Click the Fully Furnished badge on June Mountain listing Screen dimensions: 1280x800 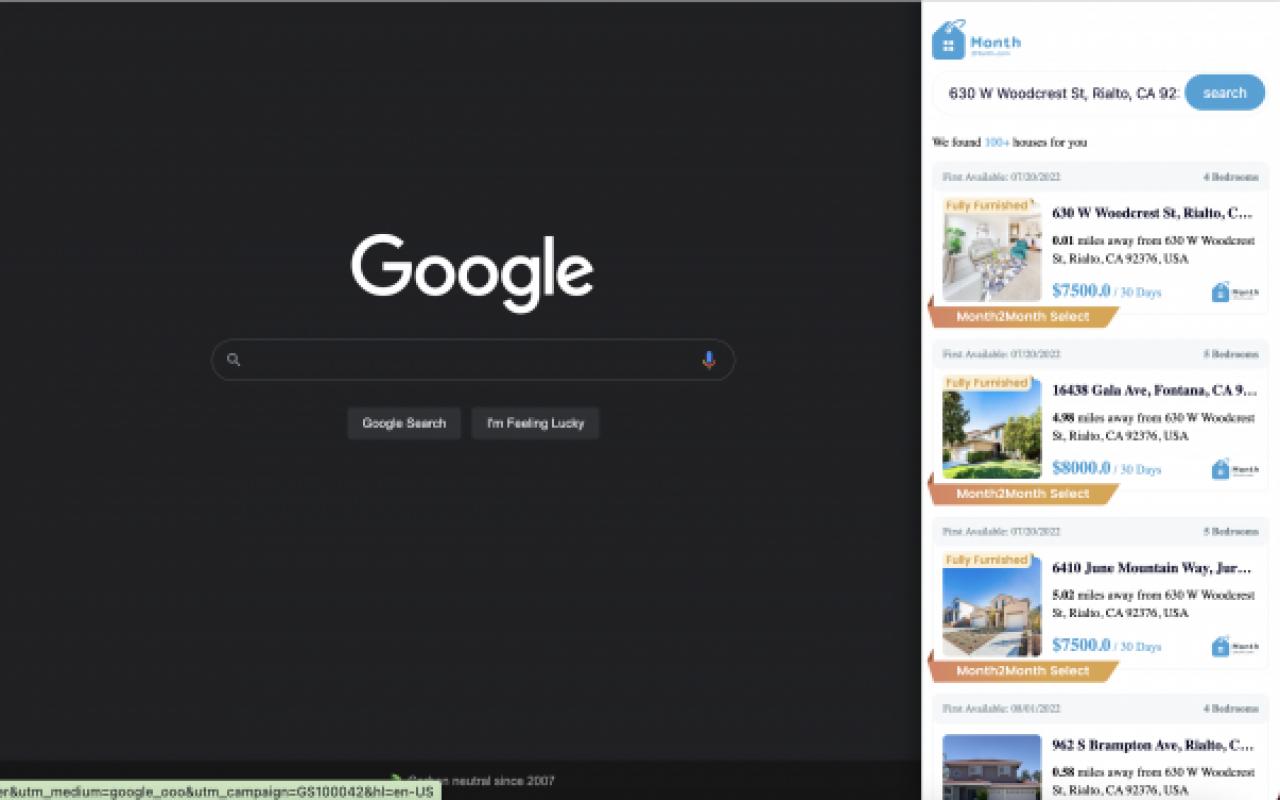987,560
